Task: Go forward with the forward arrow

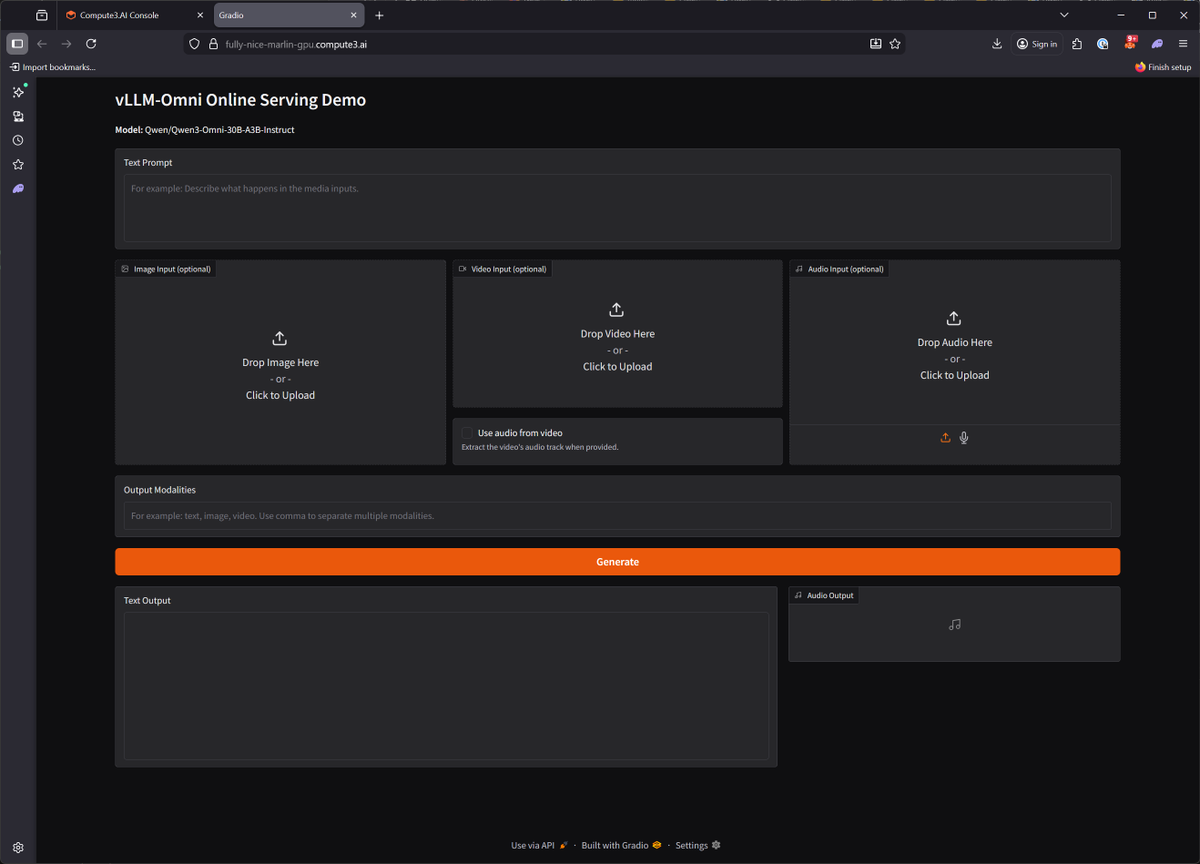Action: [66, 44]
